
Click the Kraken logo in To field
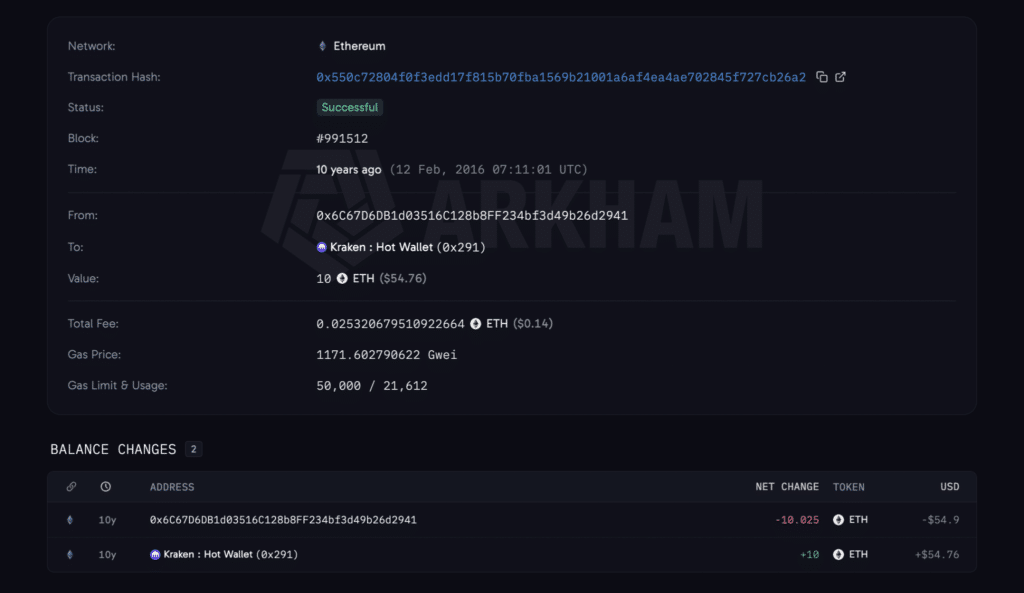321,248
